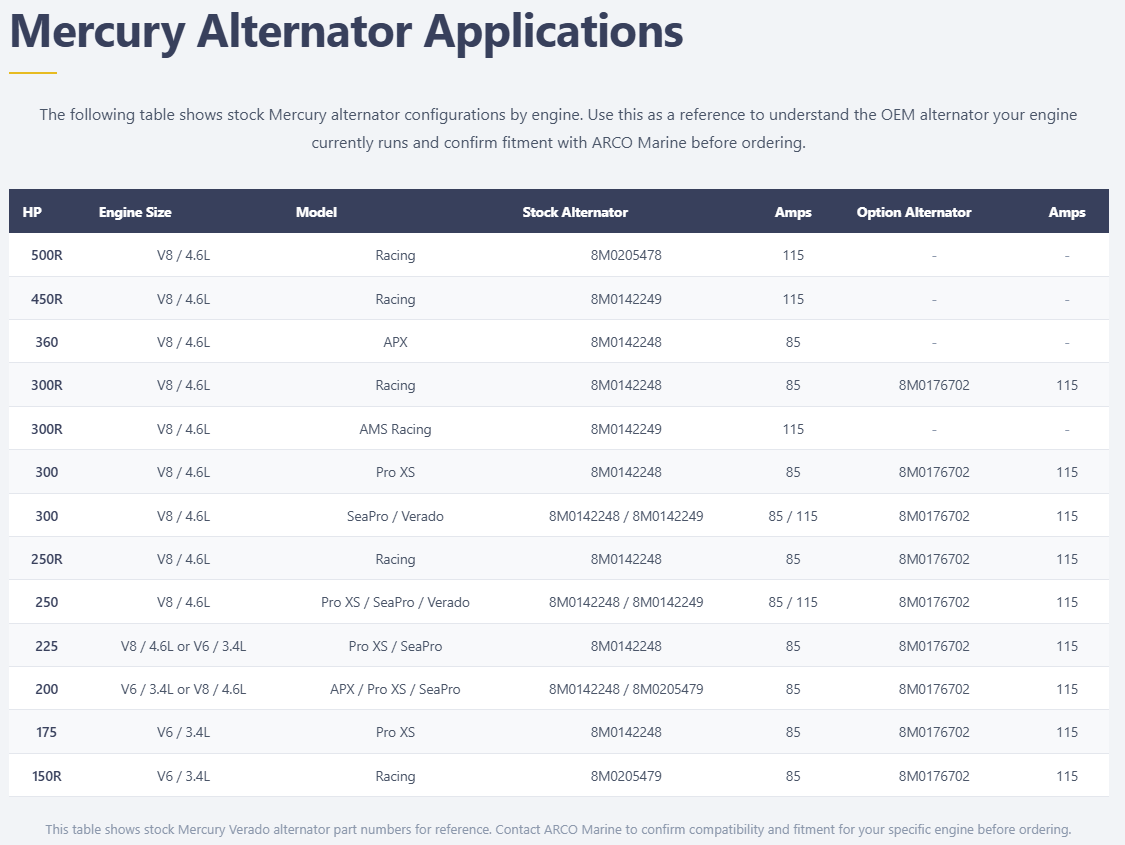Click the footnote about contacting ARCO Marine

(558, 829)
